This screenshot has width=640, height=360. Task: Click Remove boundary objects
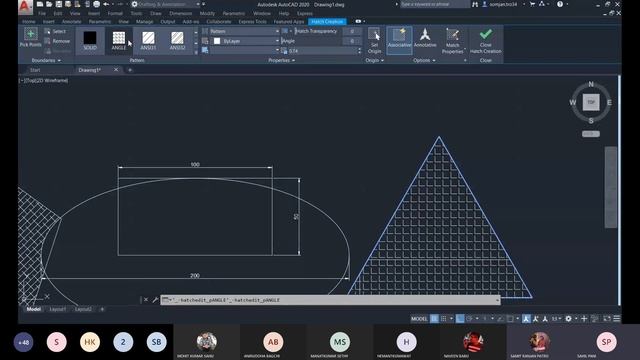click(57, 41)
